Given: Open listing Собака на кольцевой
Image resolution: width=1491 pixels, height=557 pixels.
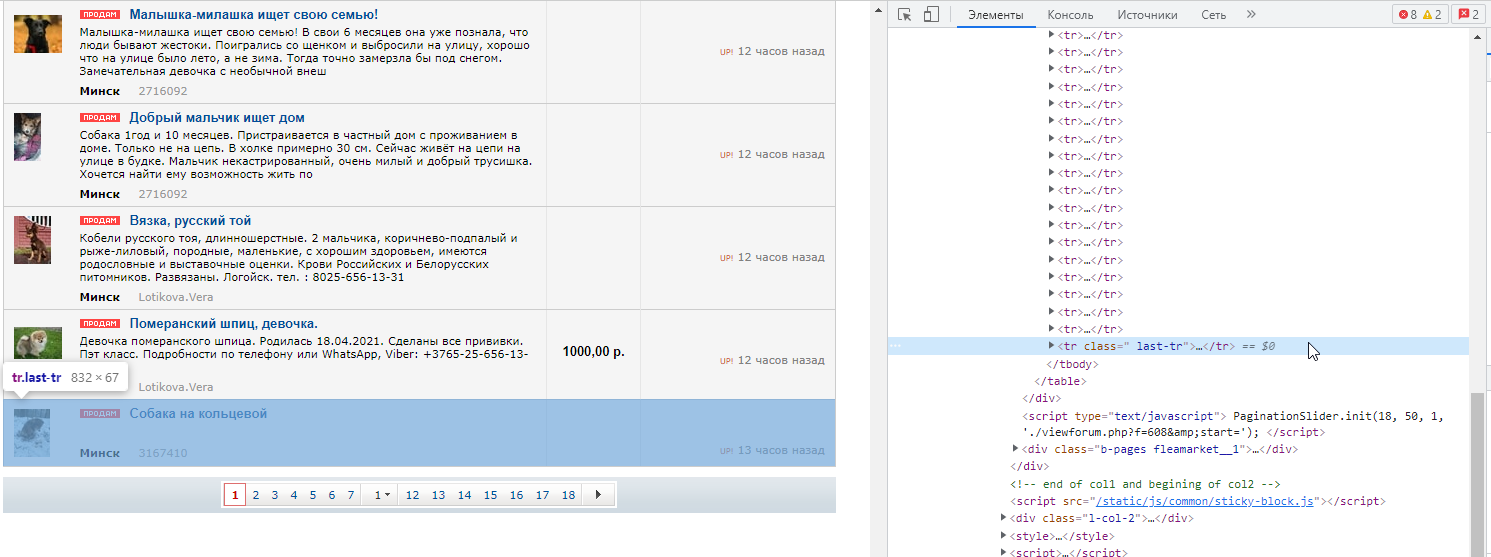Looking at the screenshot, I should click(198, 414).
